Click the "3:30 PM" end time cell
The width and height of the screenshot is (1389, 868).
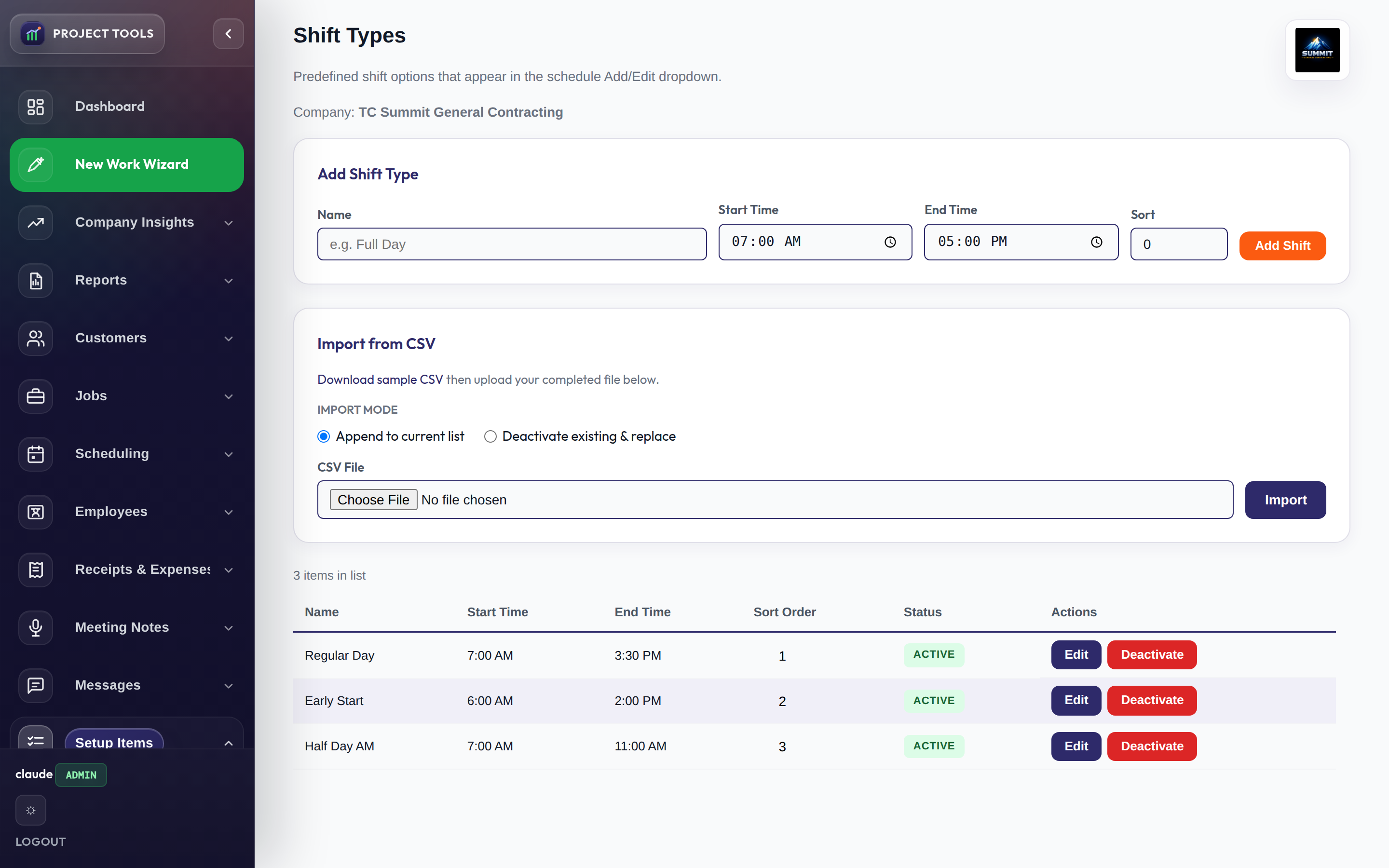point(638,656)
